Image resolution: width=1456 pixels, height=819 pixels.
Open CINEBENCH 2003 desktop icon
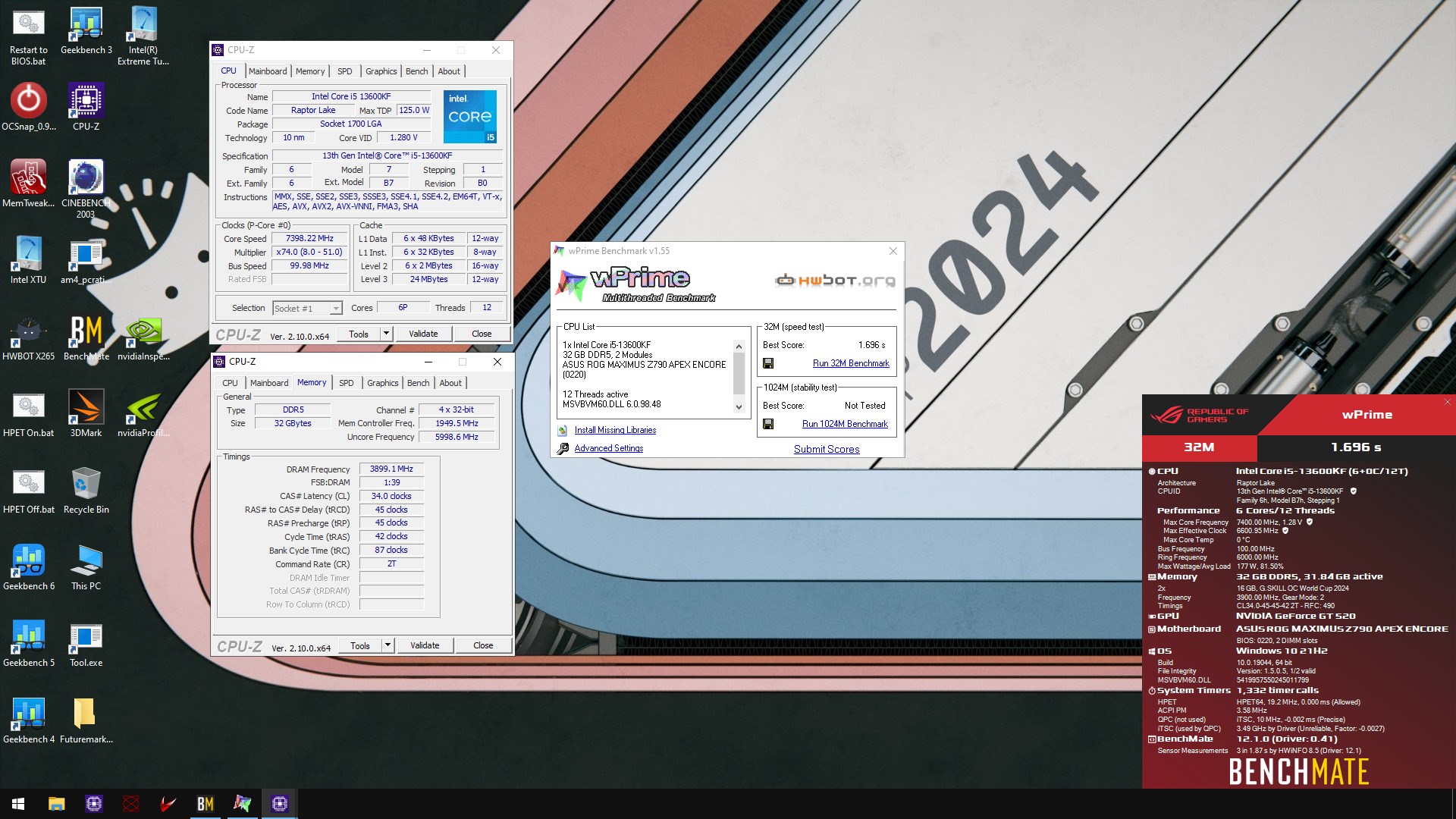pyautogui.click(x=86, y=189)
